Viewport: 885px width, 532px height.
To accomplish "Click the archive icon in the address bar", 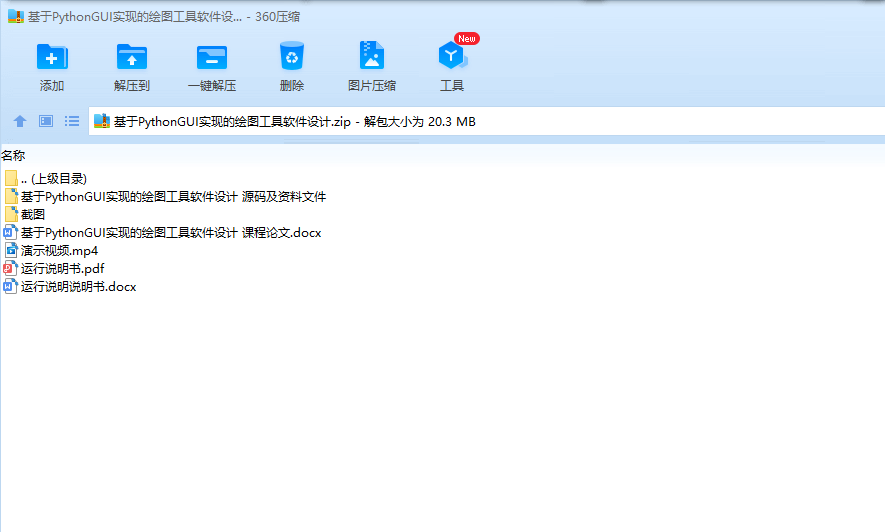I will [102, 121].
